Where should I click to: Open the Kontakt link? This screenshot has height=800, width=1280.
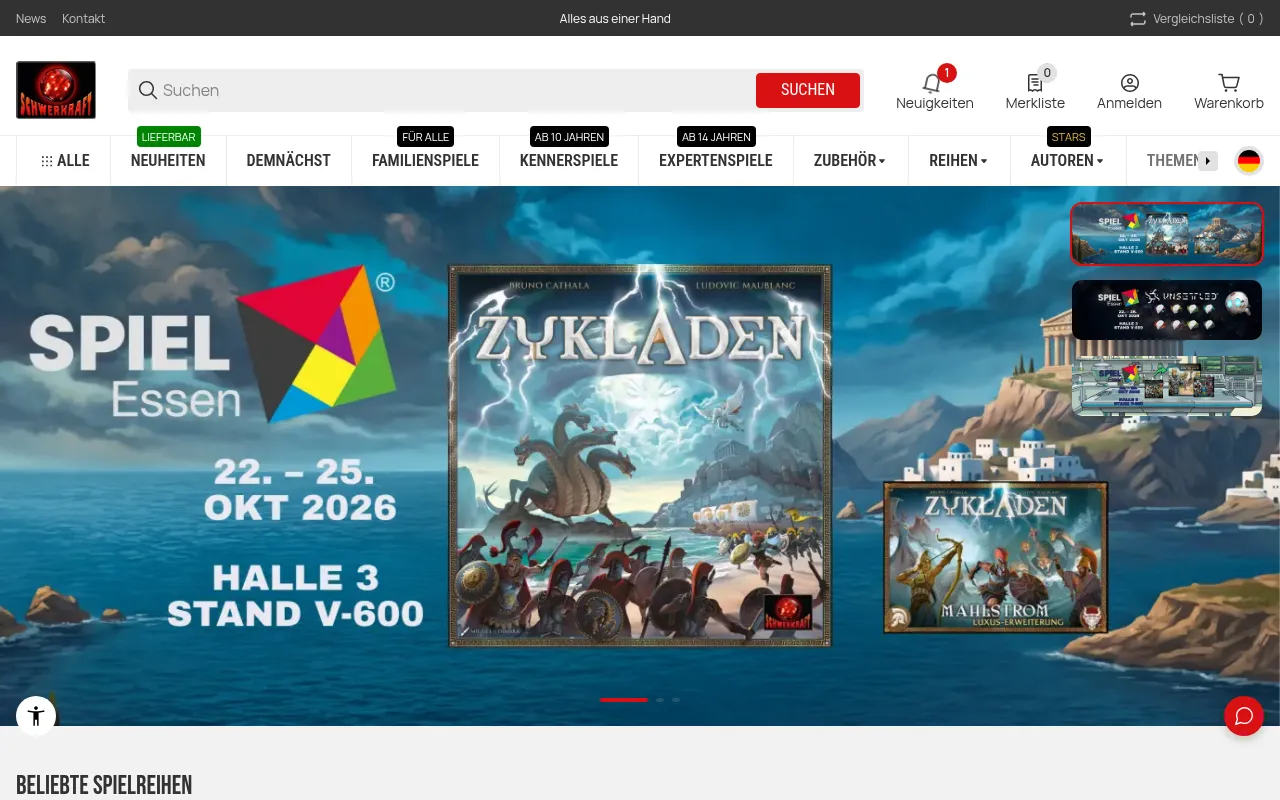83,18
